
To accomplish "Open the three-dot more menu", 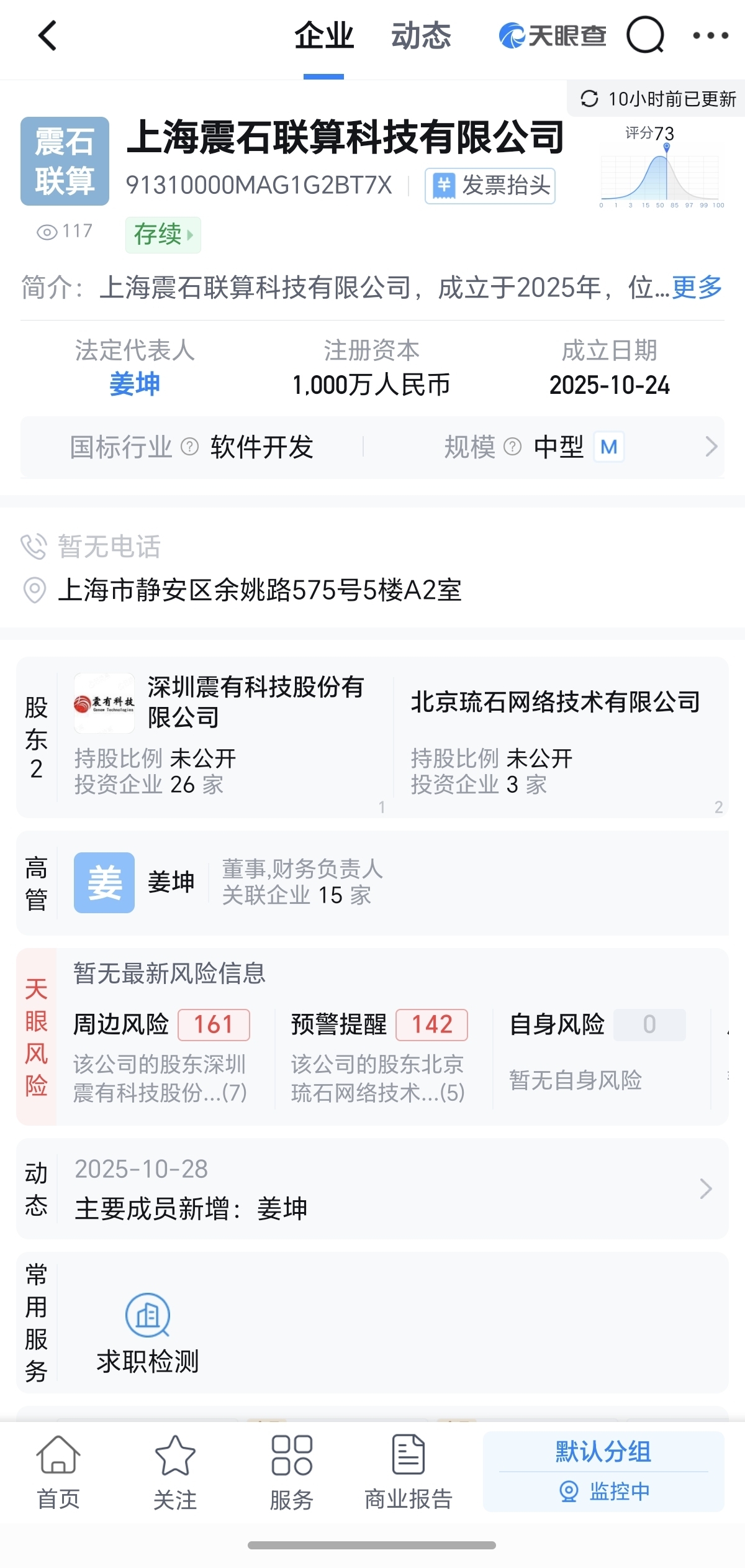I will click(710, 35).
